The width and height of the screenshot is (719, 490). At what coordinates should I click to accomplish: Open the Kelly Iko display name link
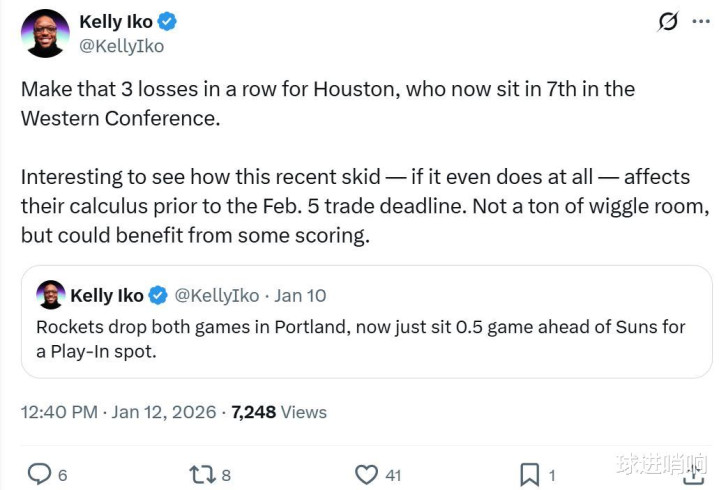[x=116, y=21]
